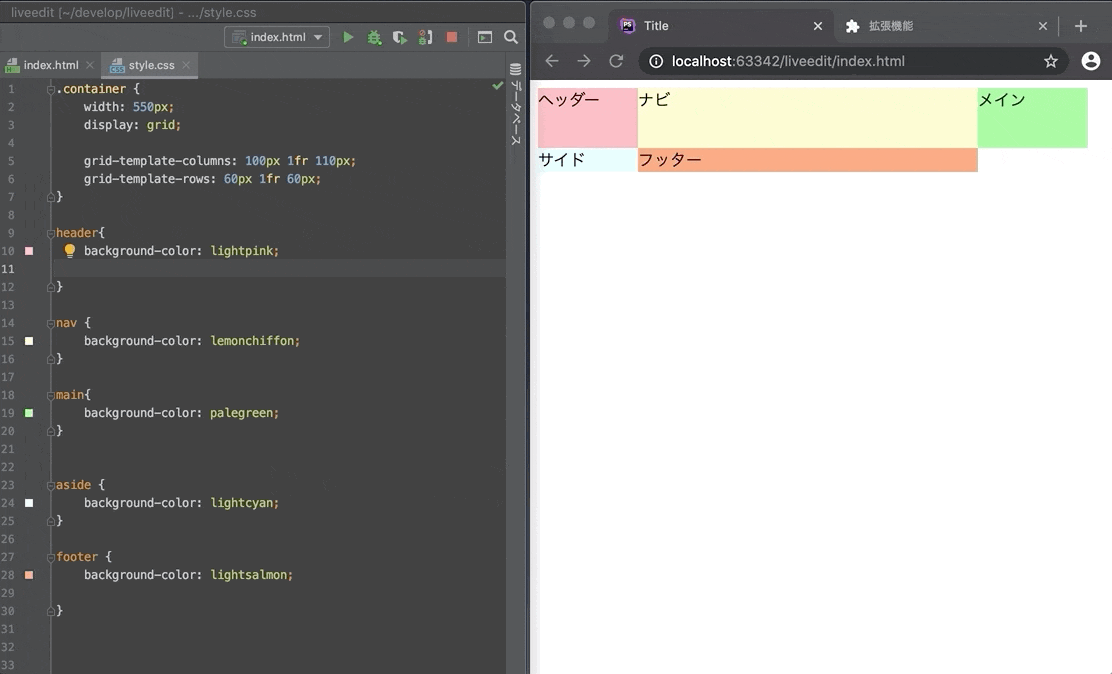Open a new Chrome tab with plus
This screenshot has width=1112, height=674.
coord(1081,26)
